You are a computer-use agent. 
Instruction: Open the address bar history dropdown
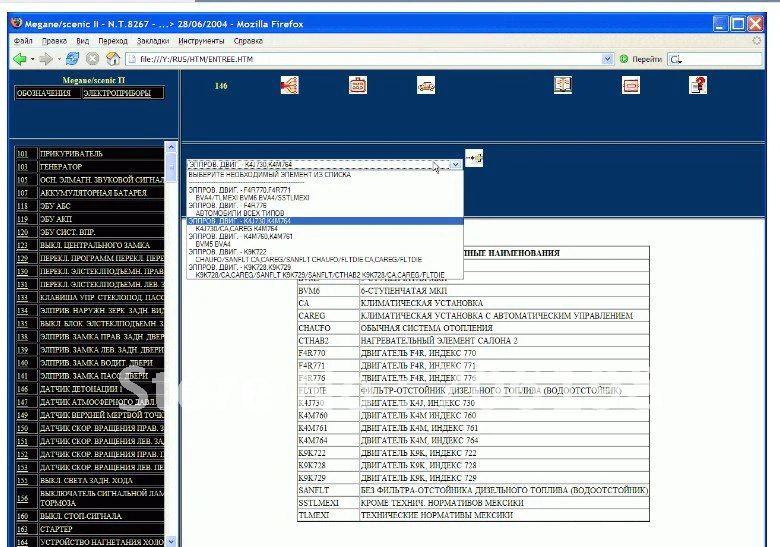point(607,59)
